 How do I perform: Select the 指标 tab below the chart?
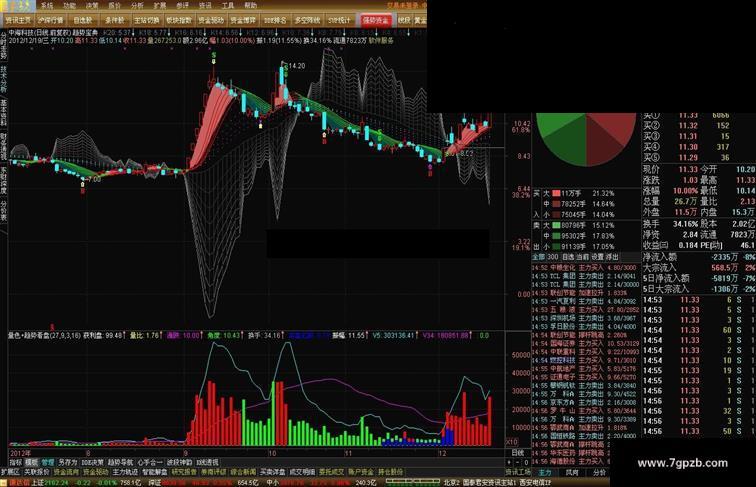(x=15, y=462)
